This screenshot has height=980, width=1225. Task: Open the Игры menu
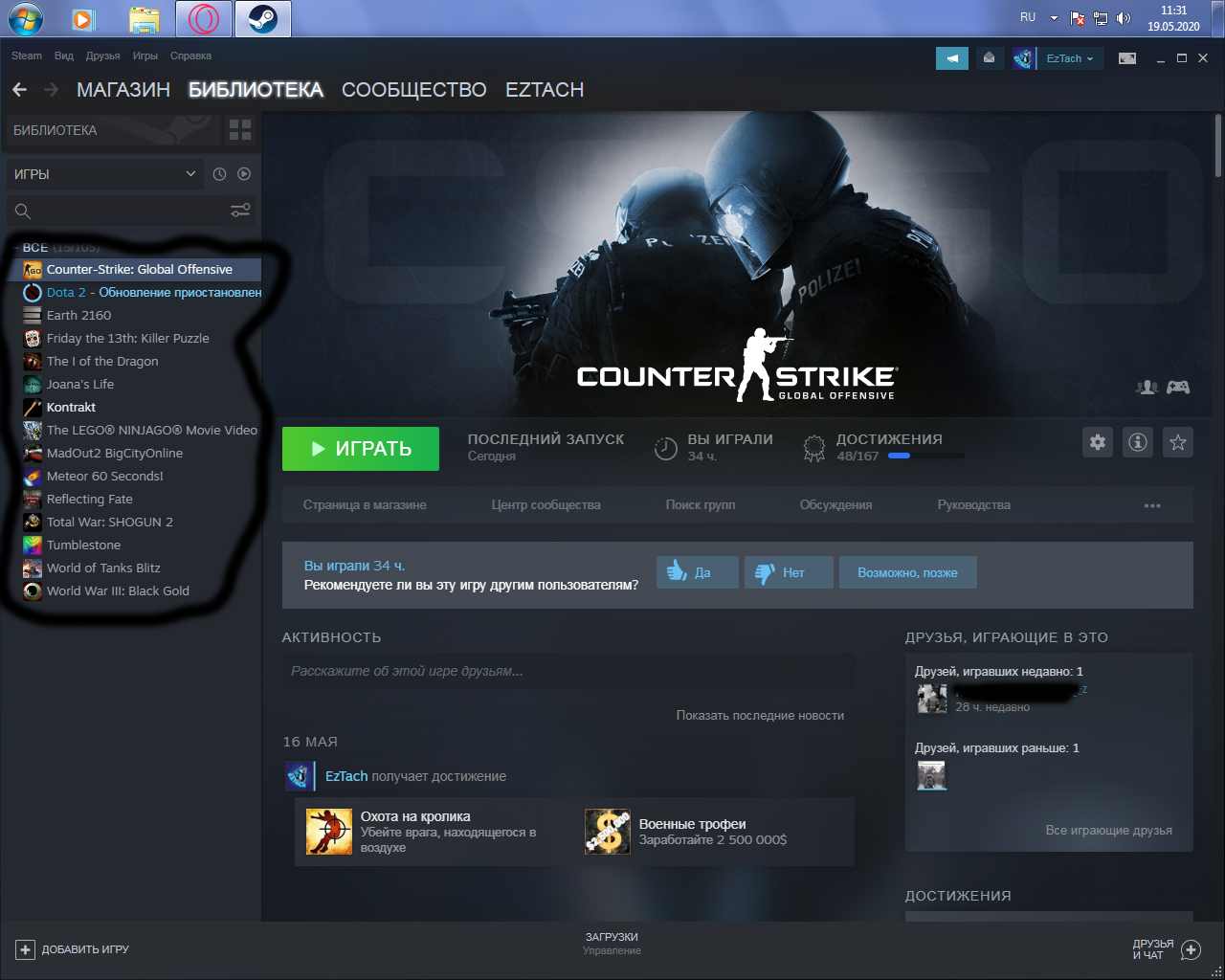tap(145, 56)
